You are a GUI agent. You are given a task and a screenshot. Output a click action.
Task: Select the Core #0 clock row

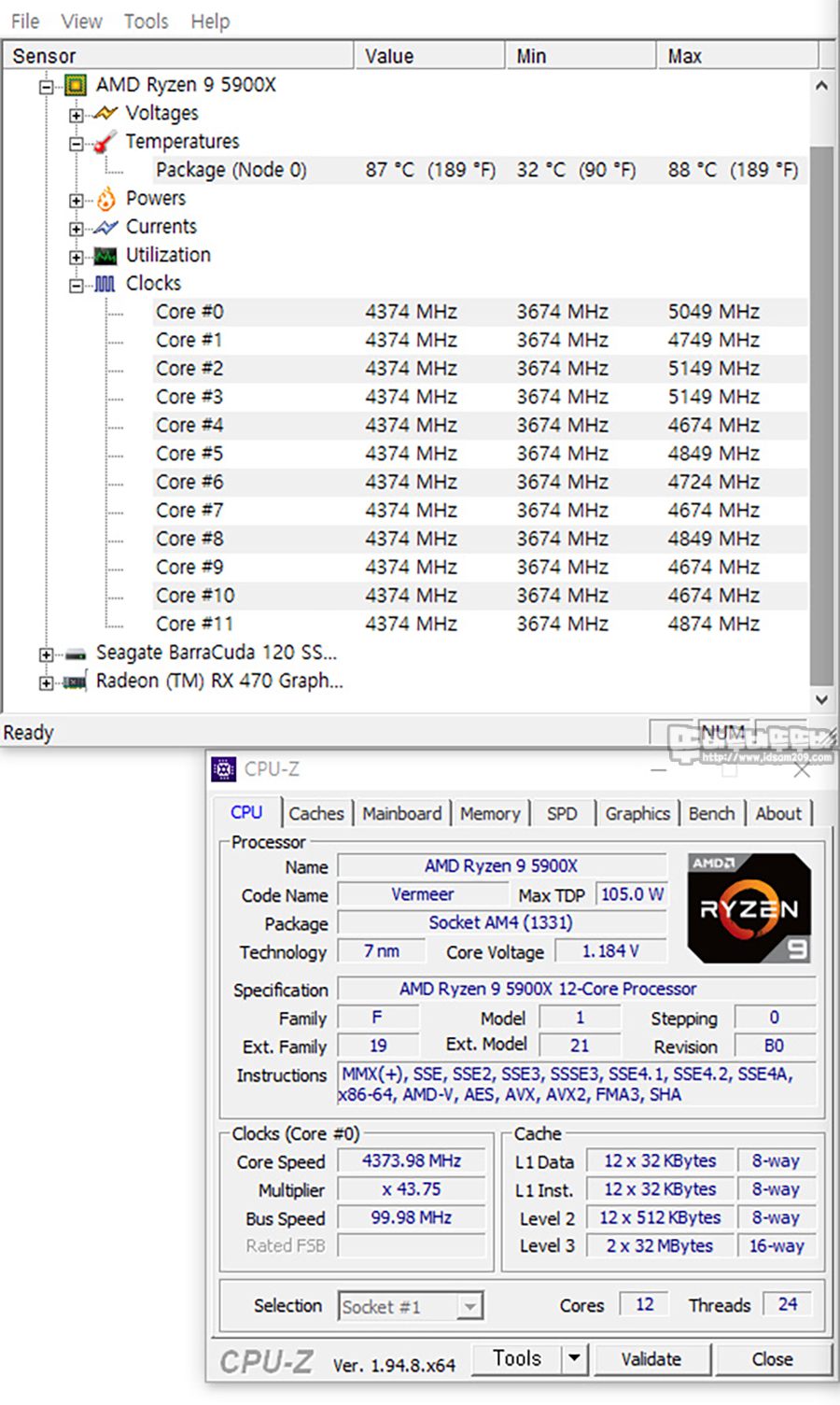click(480, 312)
